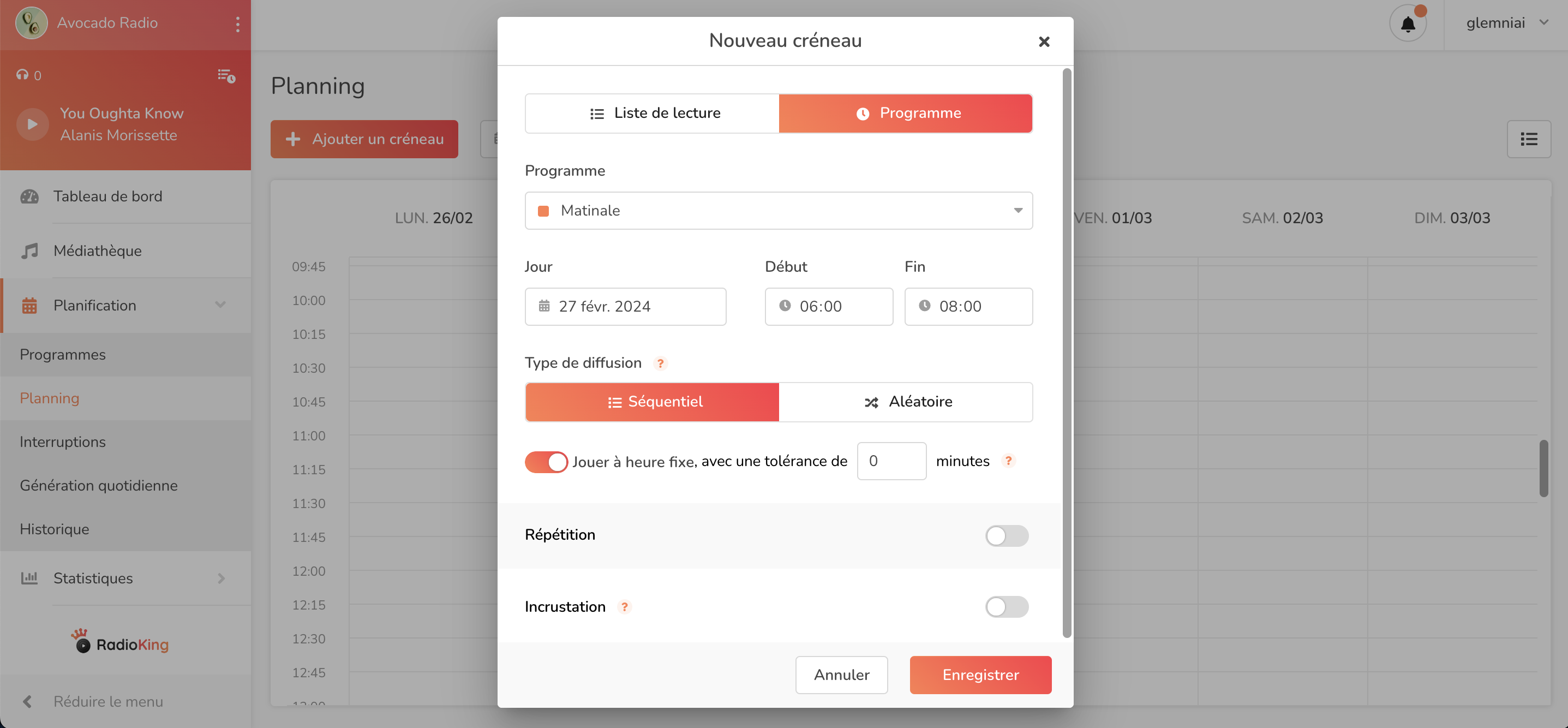Click the Annuler button

tap(841, 675)
